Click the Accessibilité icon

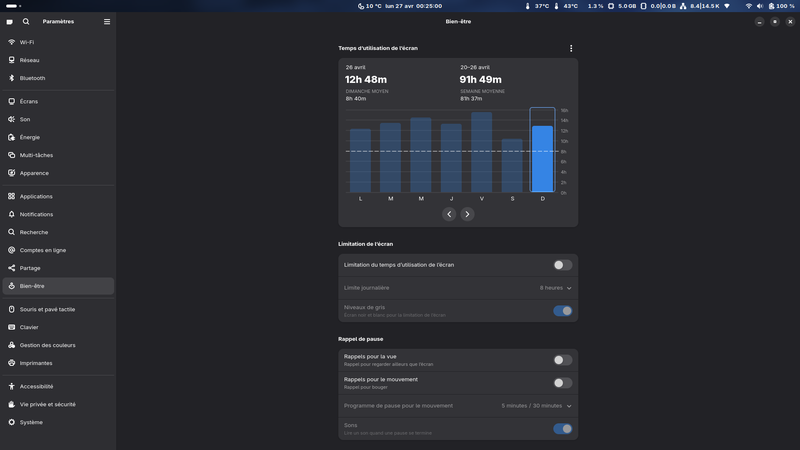click(11, 386)
